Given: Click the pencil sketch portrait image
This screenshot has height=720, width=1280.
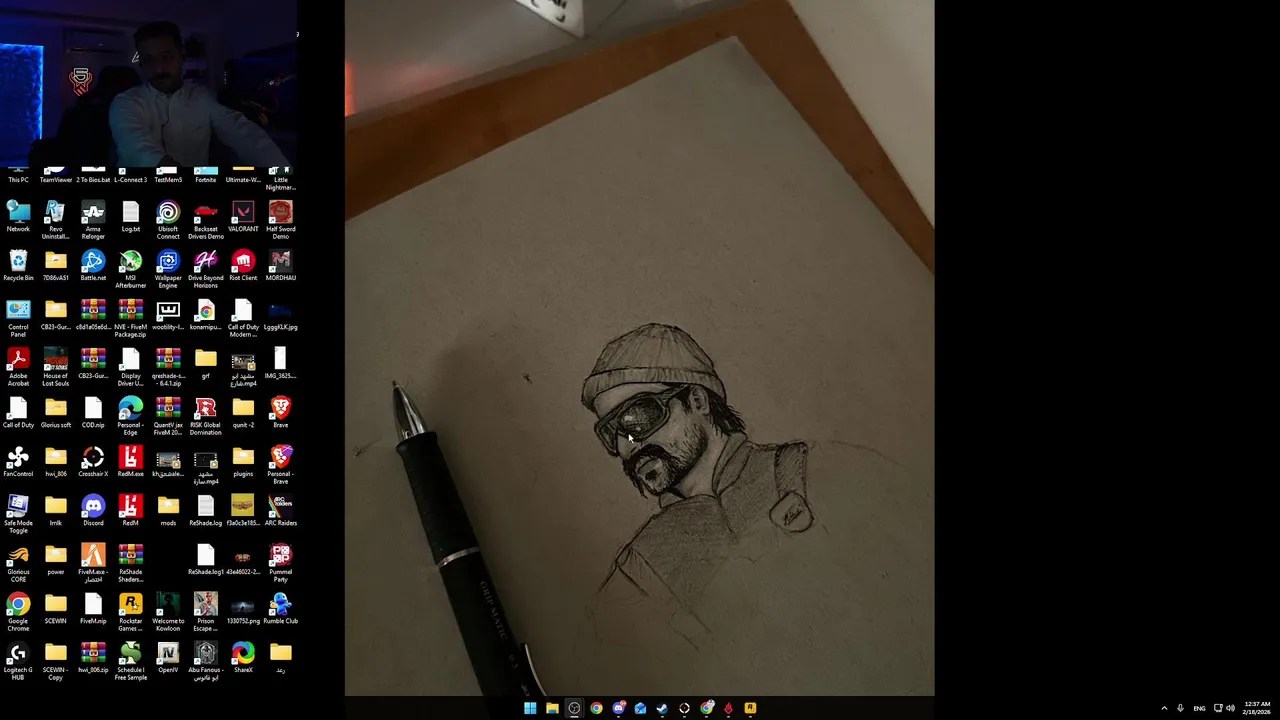Looking at the screenshot, I should (x=640, y=348).
